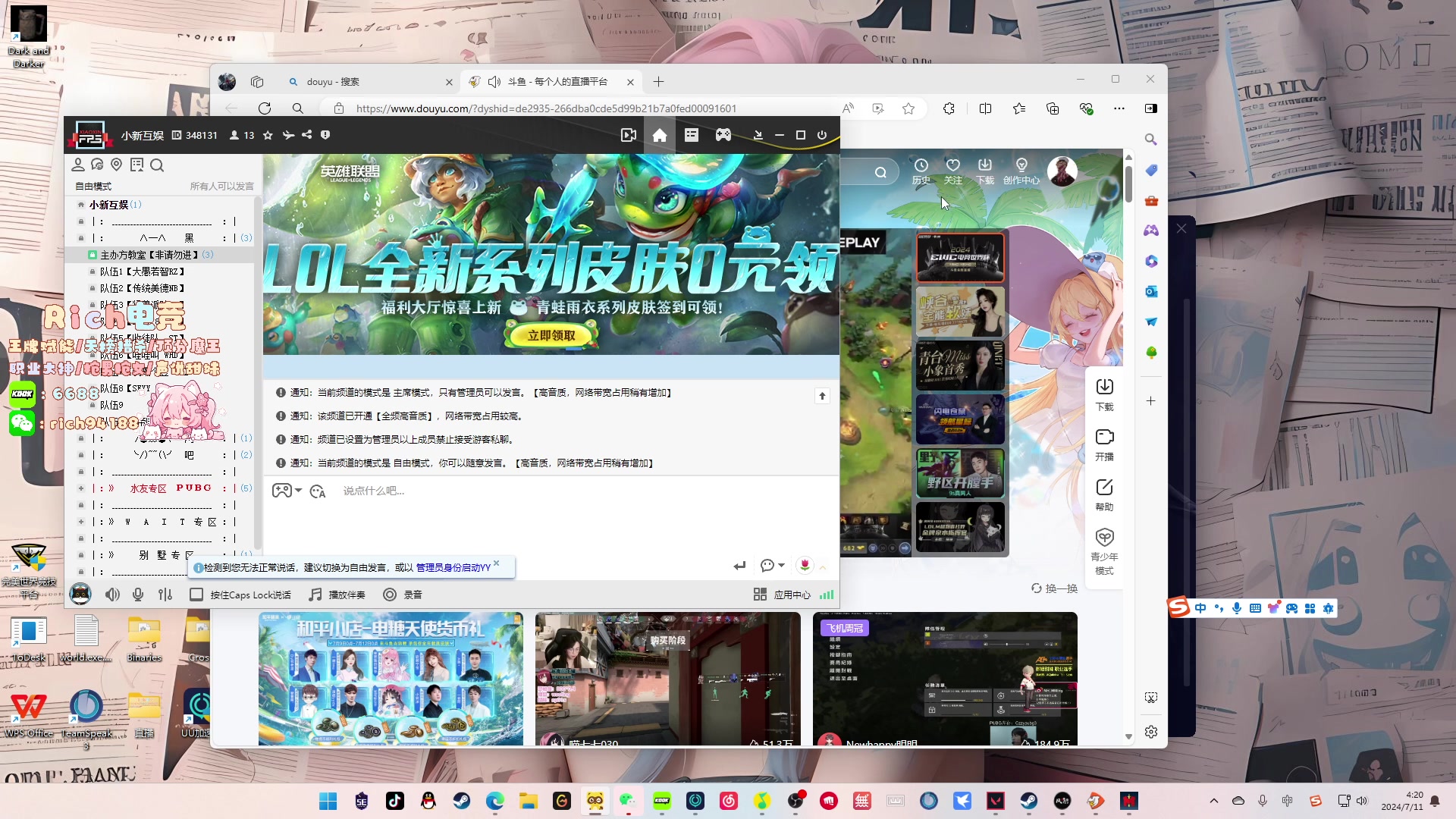This screenshot has width=1456, height=819.
Task: Open the 开播 broadcast icon on Douyu sidebar
Action: click(1104, 444)
